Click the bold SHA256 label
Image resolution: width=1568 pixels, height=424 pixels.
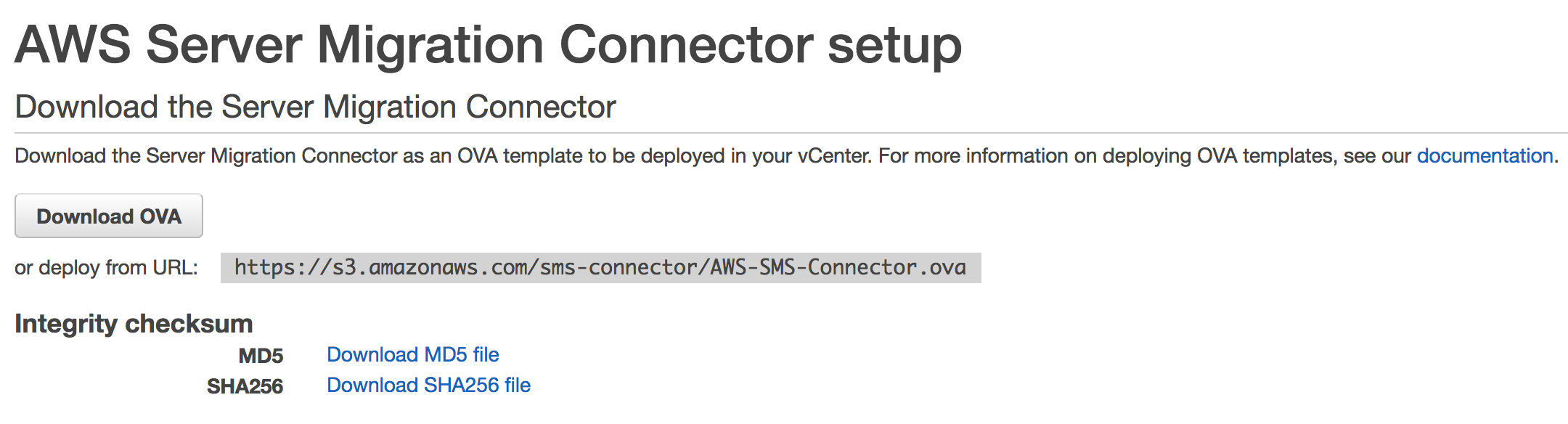245,386
